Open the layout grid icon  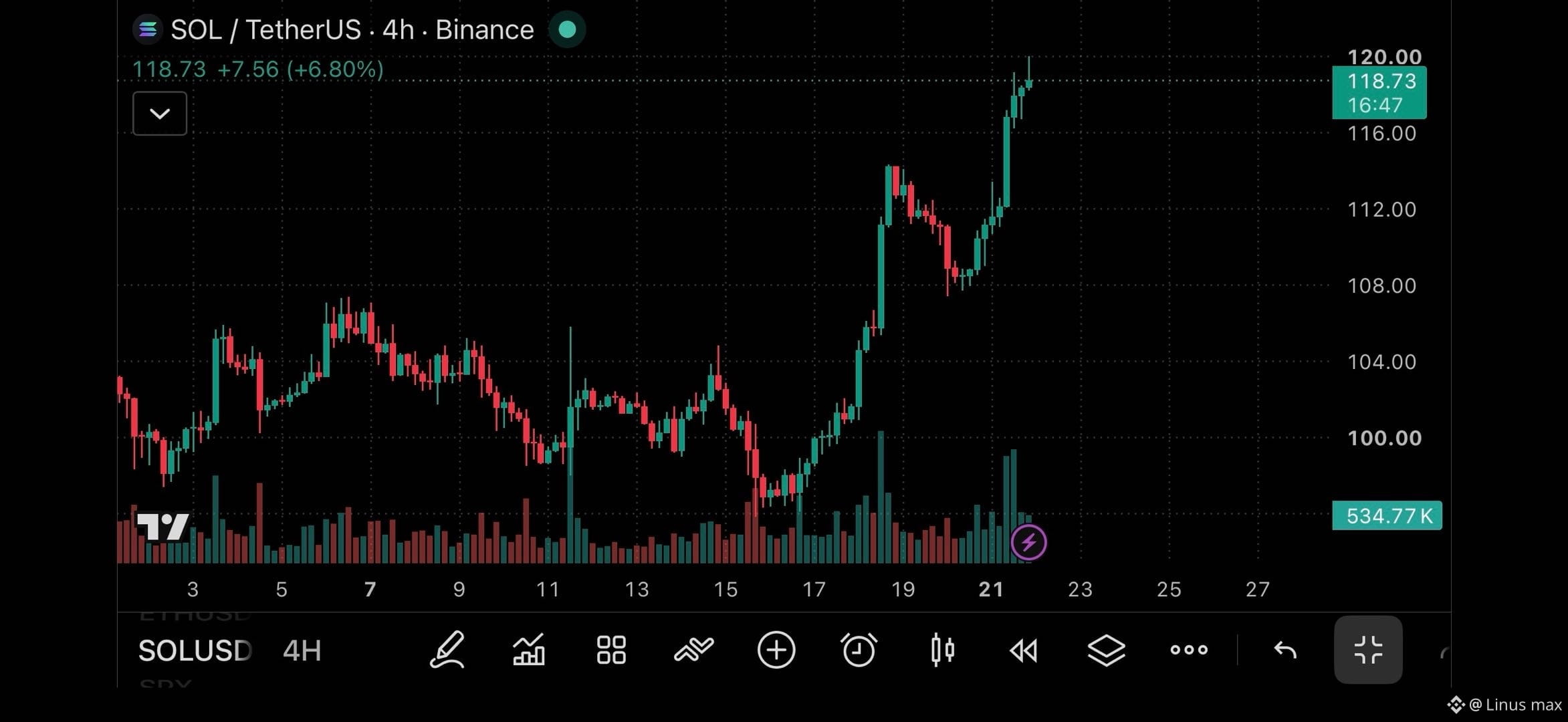611,650
